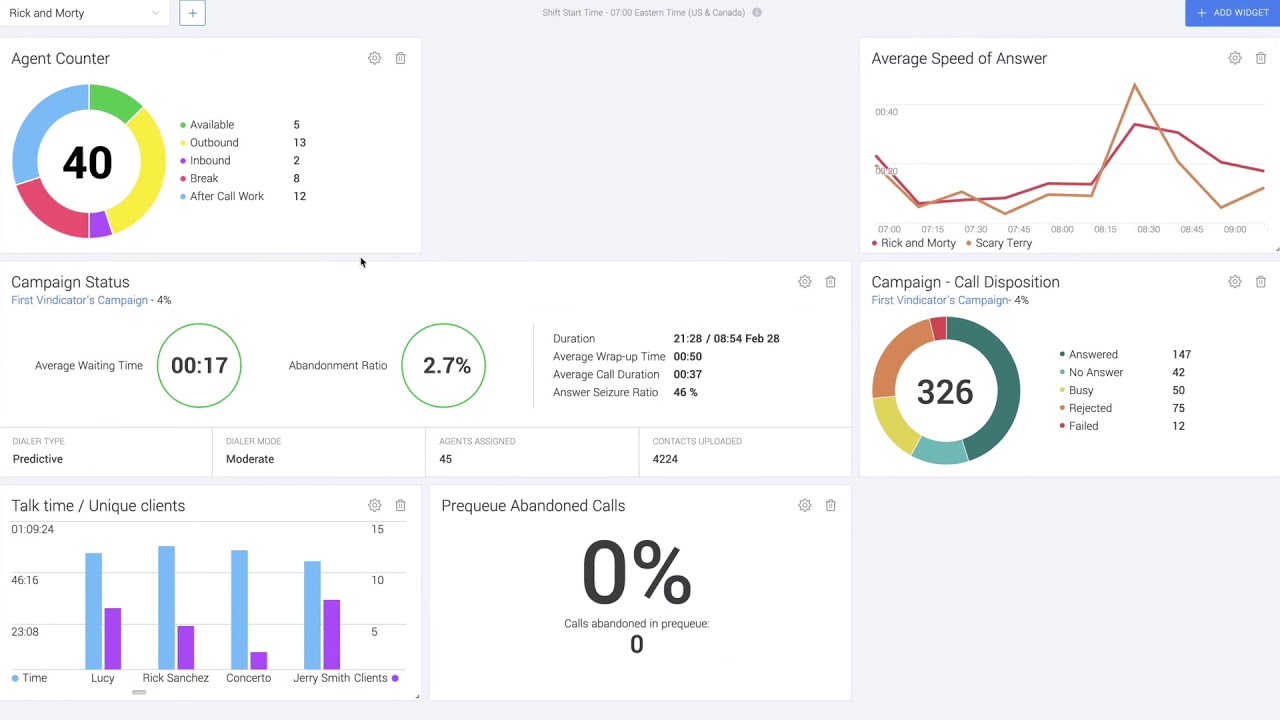This screenshot has width=1280, height=720.
Task: Toggle Outbound legend item in Agent Counter
Action: pos(208,143)
